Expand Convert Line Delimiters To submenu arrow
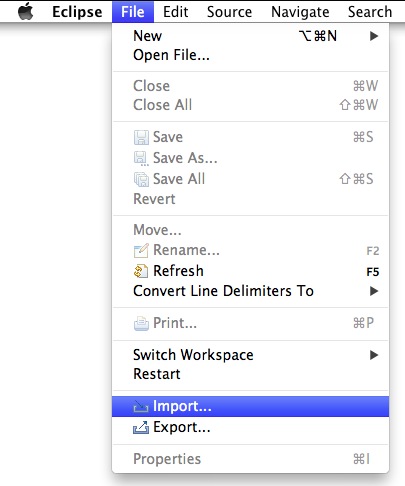The height and width of the screenshot is (486, 405). [374, 291]
